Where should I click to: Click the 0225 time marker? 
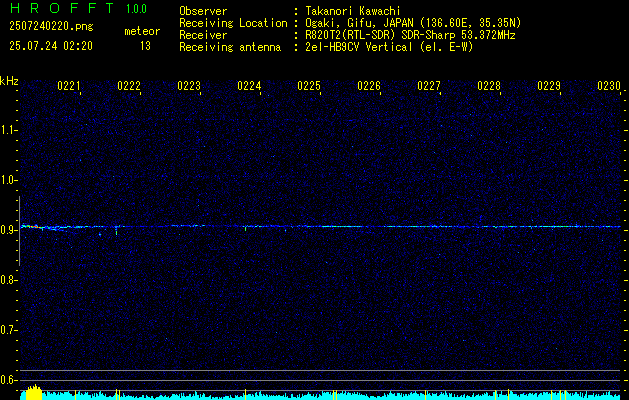[x=309, y=86]
